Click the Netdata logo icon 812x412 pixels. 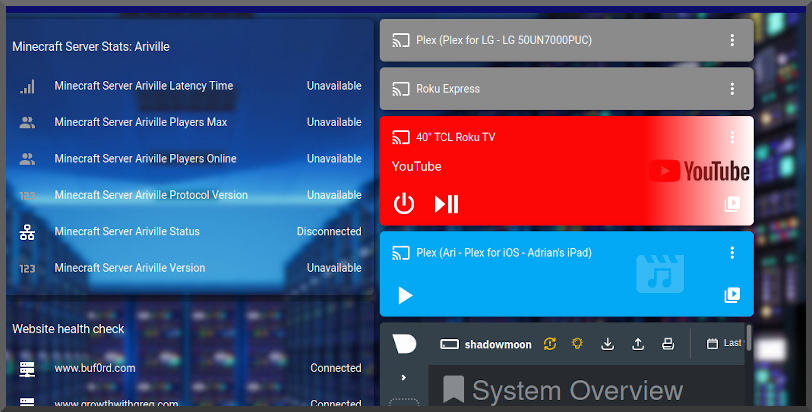click(x=404, y=344)
